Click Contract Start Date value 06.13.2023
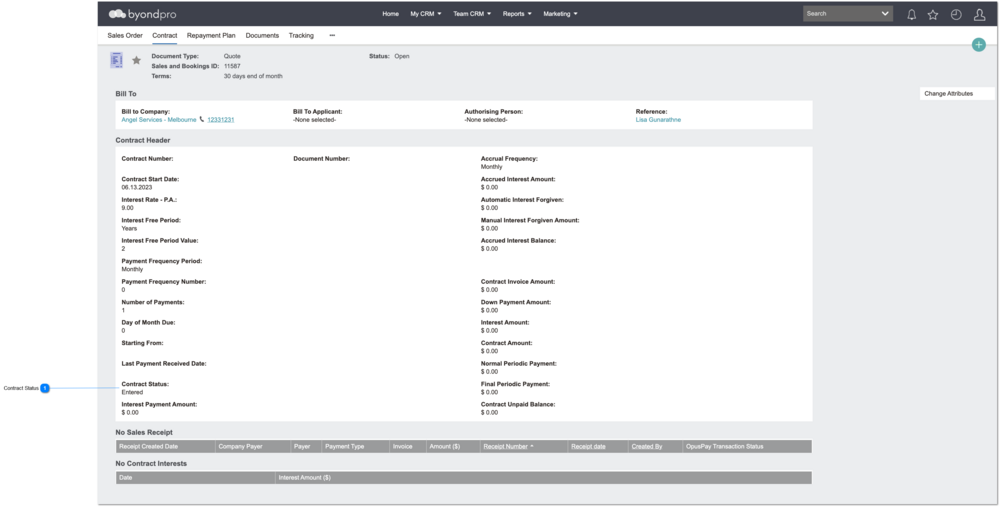The image size is (1000, 507). 136,187
